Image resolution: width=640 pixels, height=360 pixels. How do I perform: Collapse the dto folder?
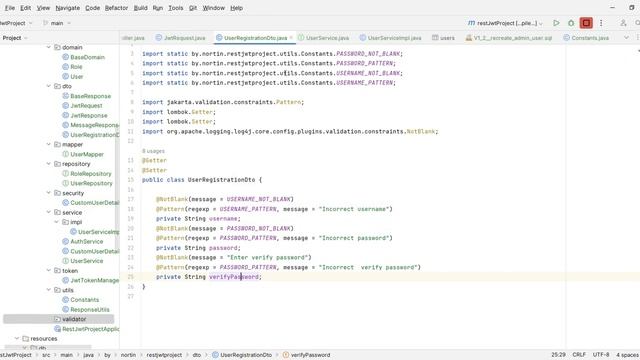(x=49, y=86)
